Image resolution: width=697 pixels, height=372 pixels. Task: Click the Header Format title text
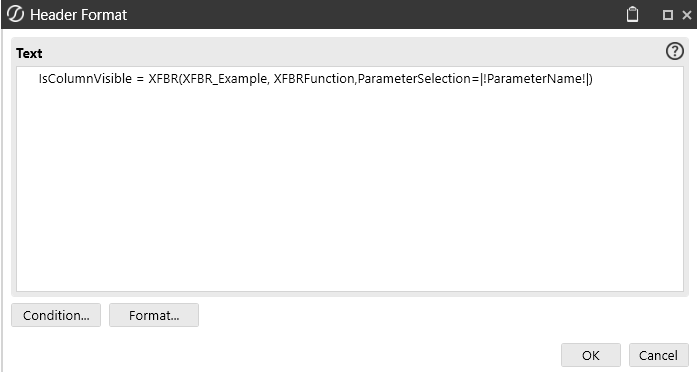click(x=79, y=15)
